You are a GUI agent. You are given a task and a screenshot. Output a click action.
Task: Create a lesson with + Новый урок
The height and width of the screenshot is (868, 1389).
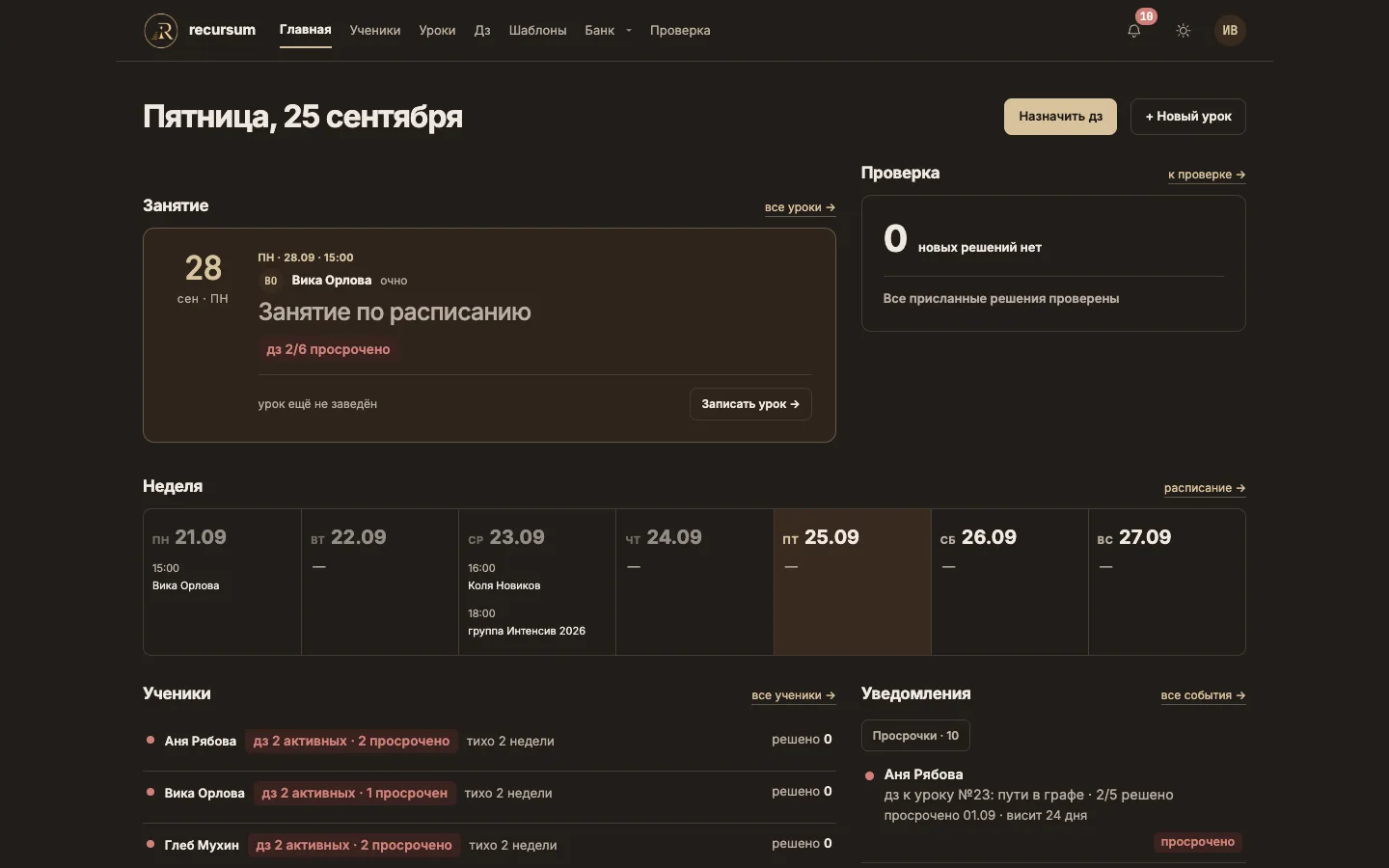point(1188,117)
